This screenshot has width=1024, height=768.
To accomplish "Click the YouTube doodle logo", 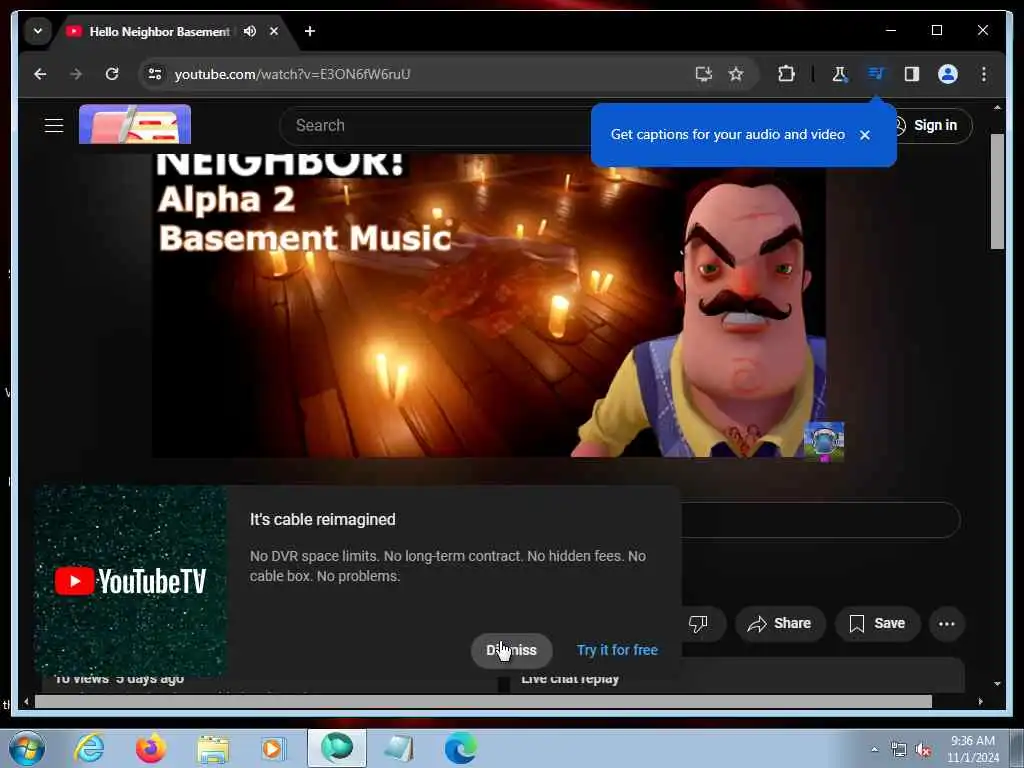I will (135, 124).
